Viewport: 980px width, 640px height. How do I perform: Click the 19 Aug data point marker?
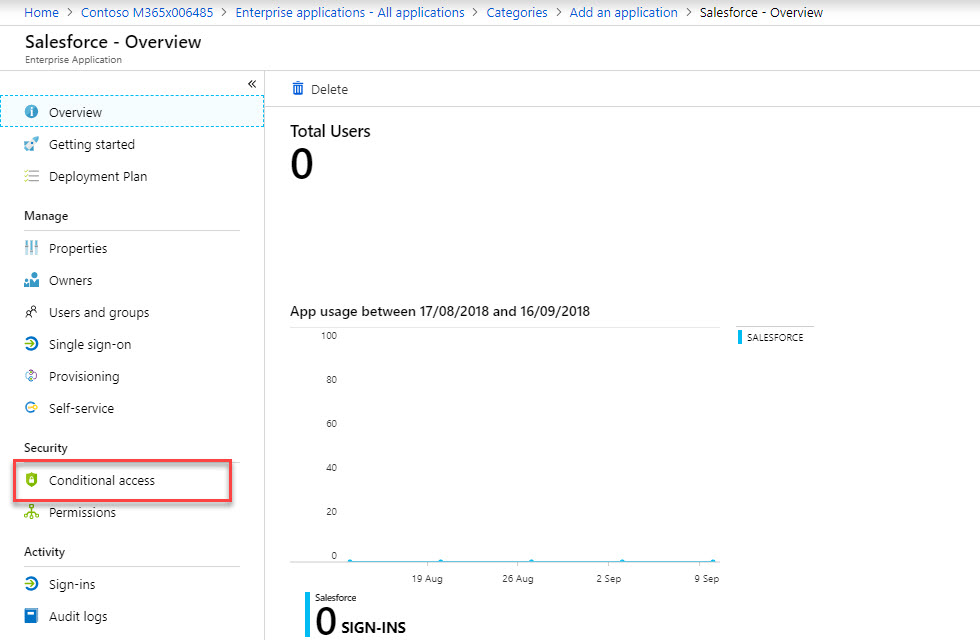click(441, 561)
